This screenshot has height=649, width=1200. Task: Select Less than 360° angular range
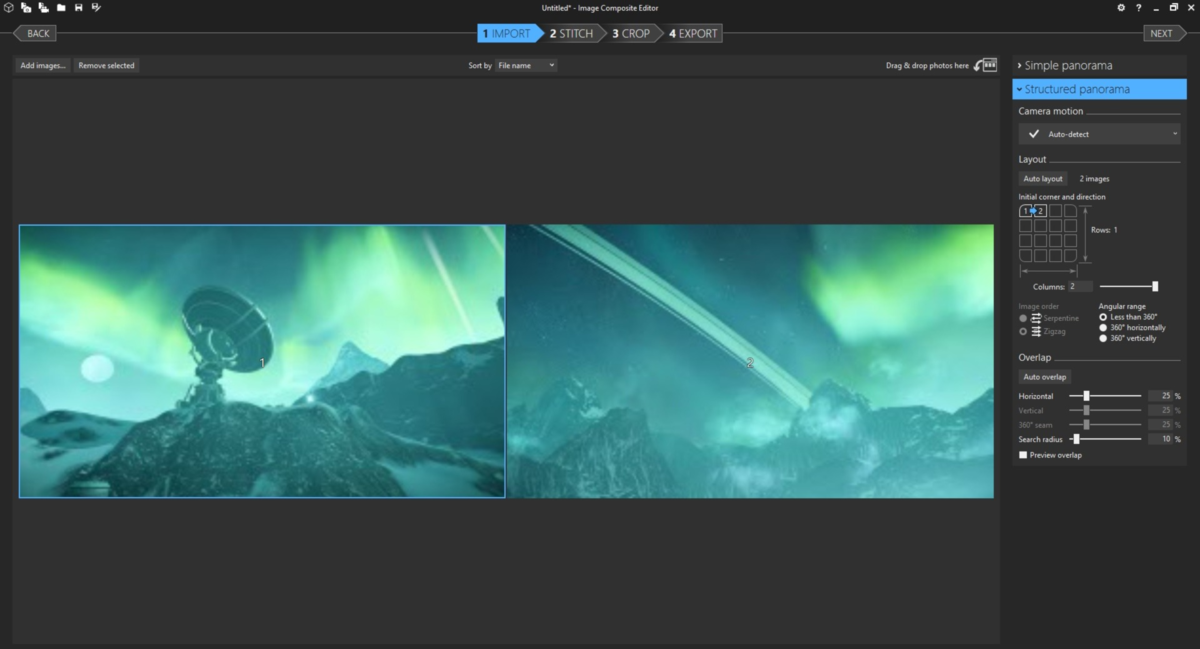tap(1103, 317)
